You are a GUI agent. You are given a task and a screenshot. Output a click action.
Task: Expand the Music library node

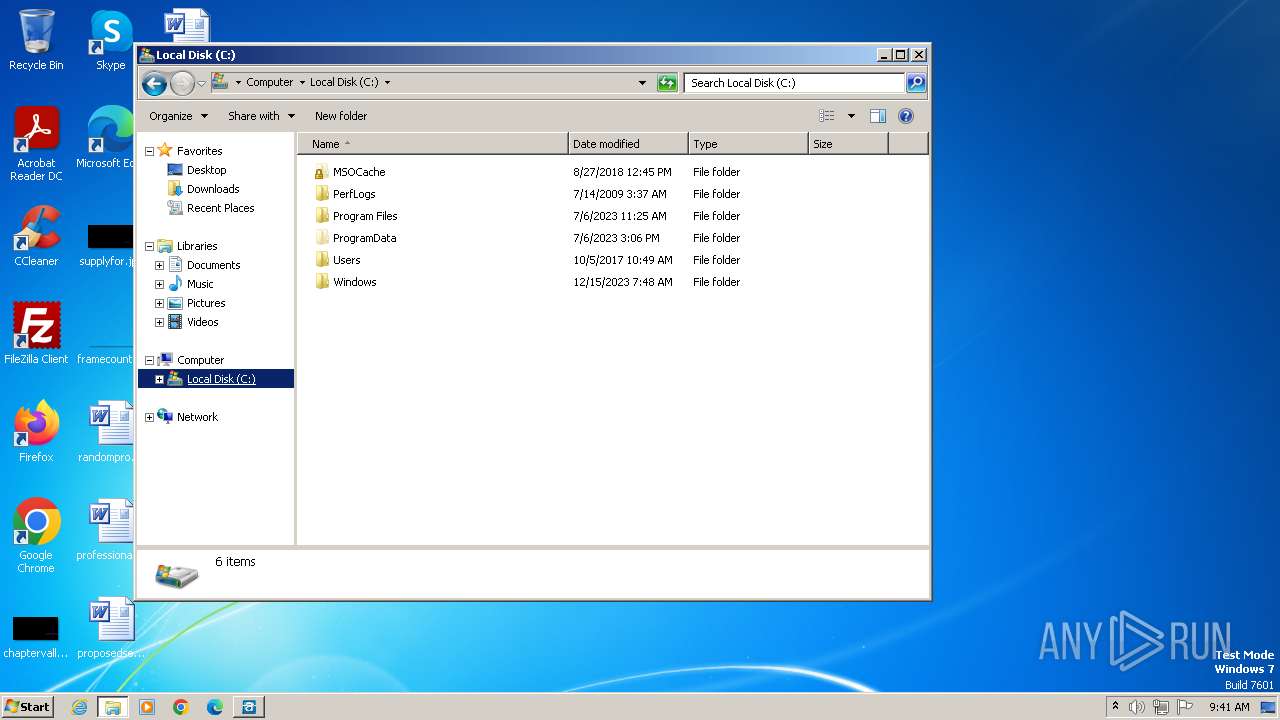pos(159,284)
